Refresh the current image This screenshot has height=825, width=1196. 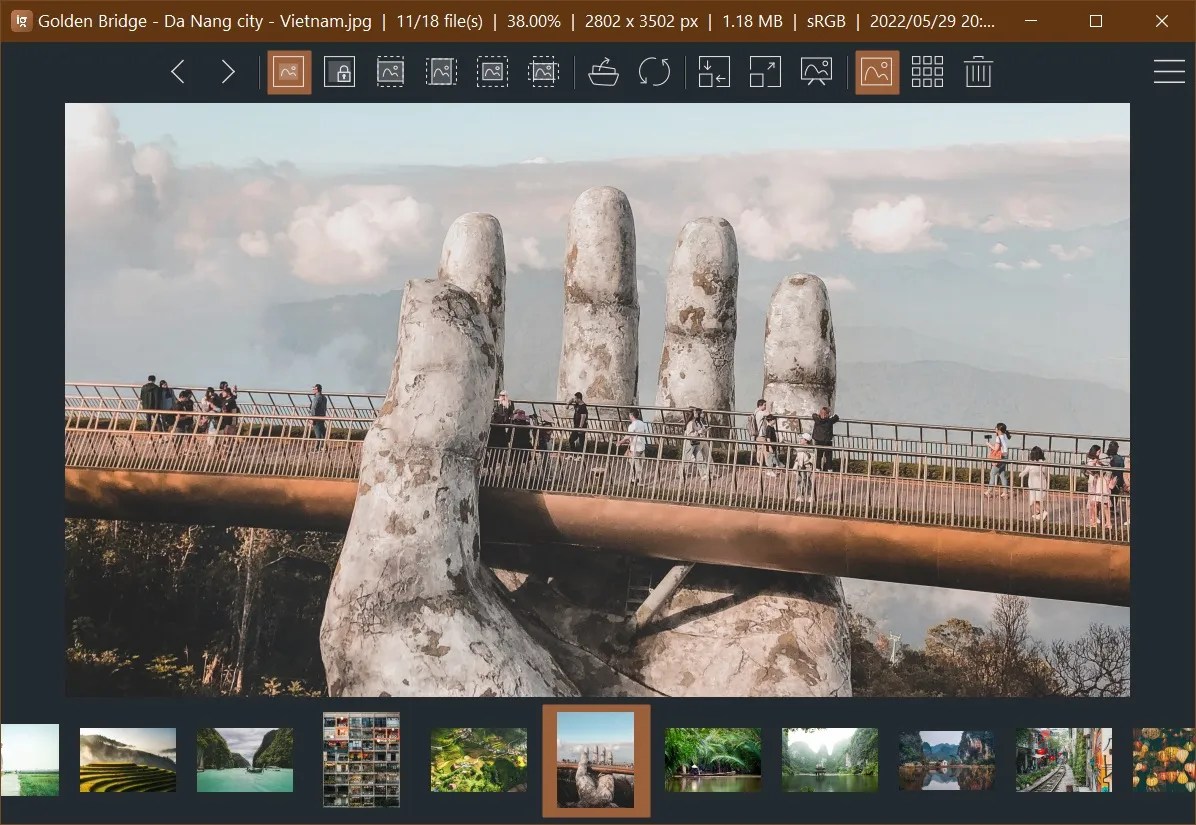[655, 71]
